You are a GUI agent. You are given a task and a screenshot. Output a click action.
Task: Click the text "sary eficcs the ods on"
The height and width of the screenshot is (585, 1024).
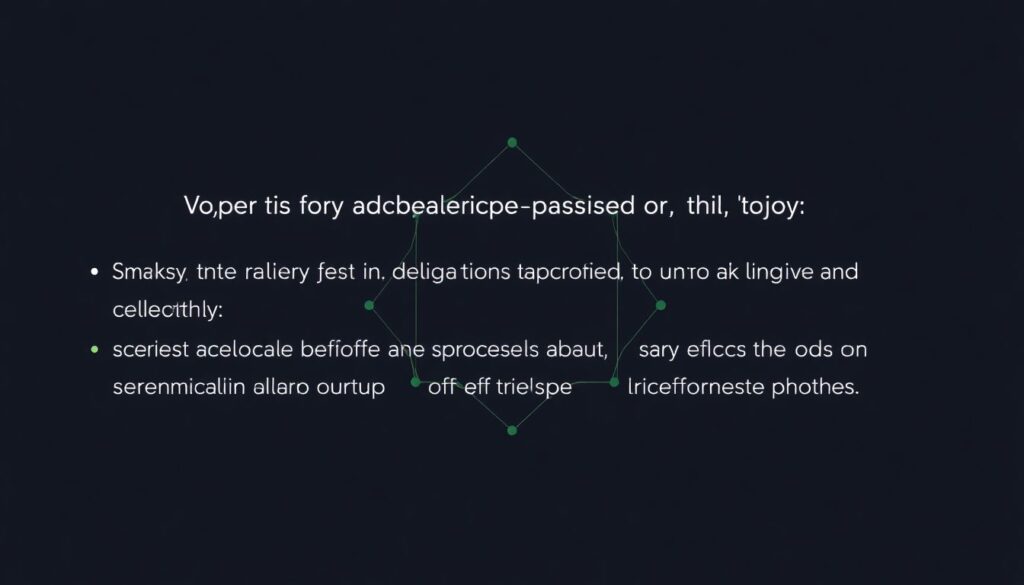(x=752, y=350)
